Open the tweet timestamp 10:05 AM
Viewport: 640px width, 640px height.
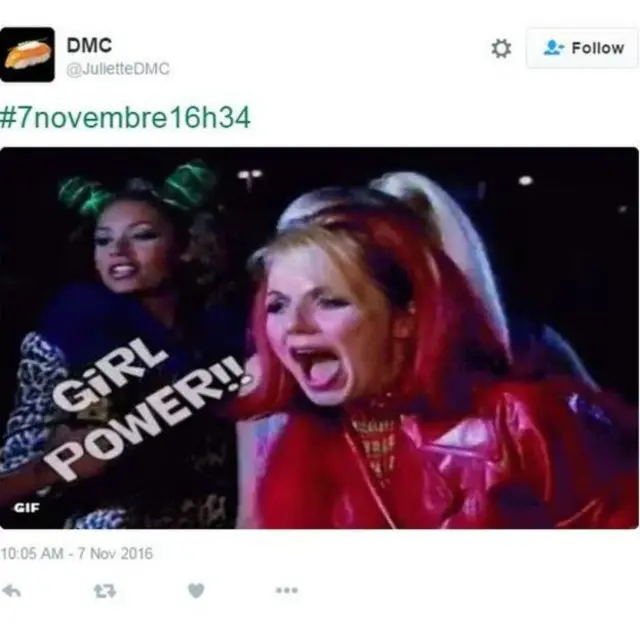click(32, 554)
